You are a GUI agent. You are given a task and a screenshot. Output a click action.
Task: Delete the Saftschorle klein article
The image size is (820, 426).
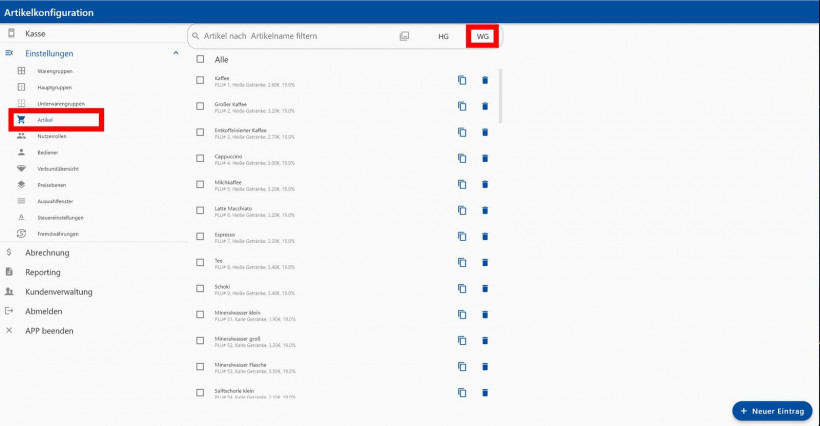[x=485, y=393]
